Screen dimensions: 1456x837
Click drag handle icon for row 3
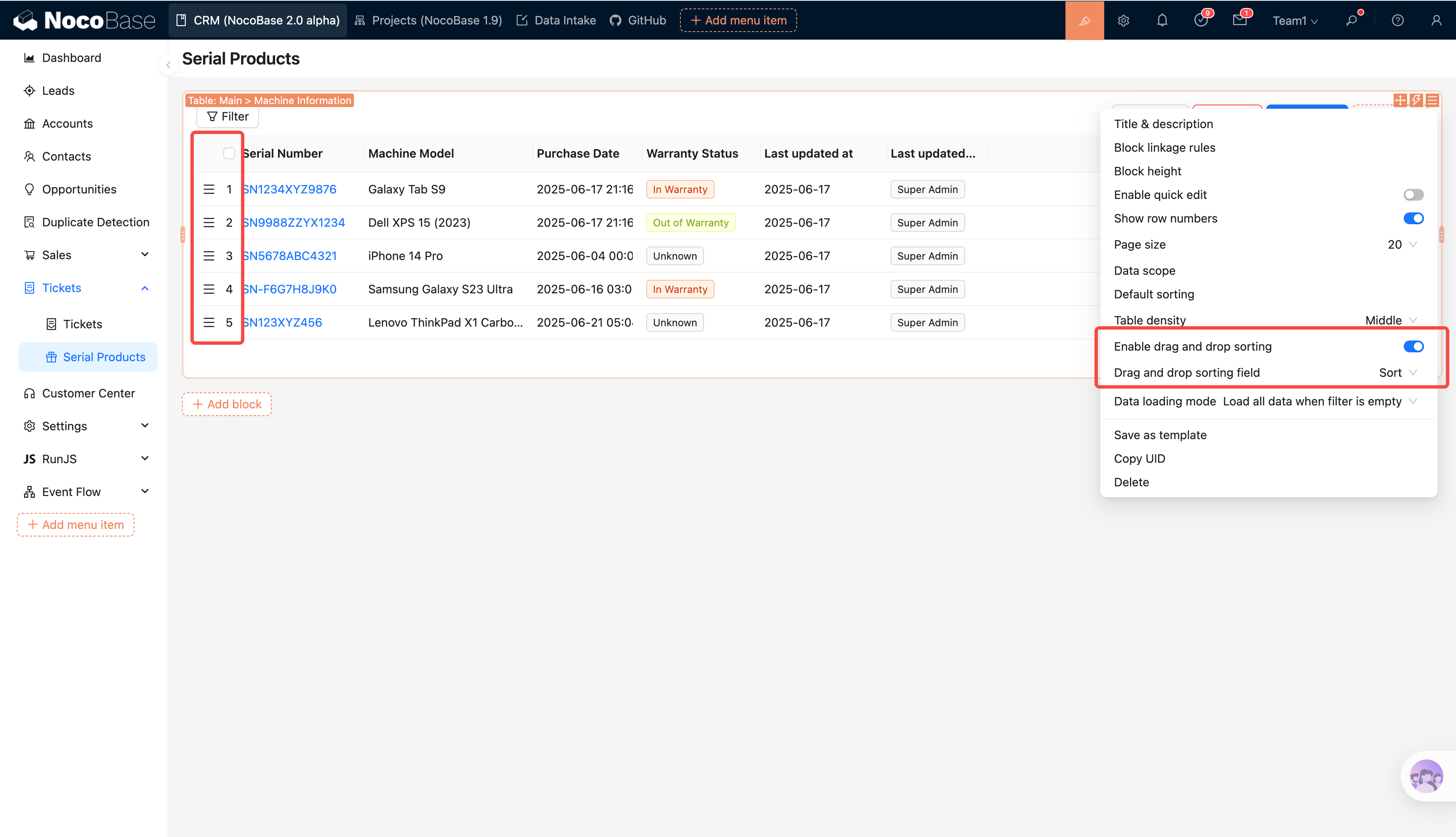pyautogui.click(x=209, y=256)
